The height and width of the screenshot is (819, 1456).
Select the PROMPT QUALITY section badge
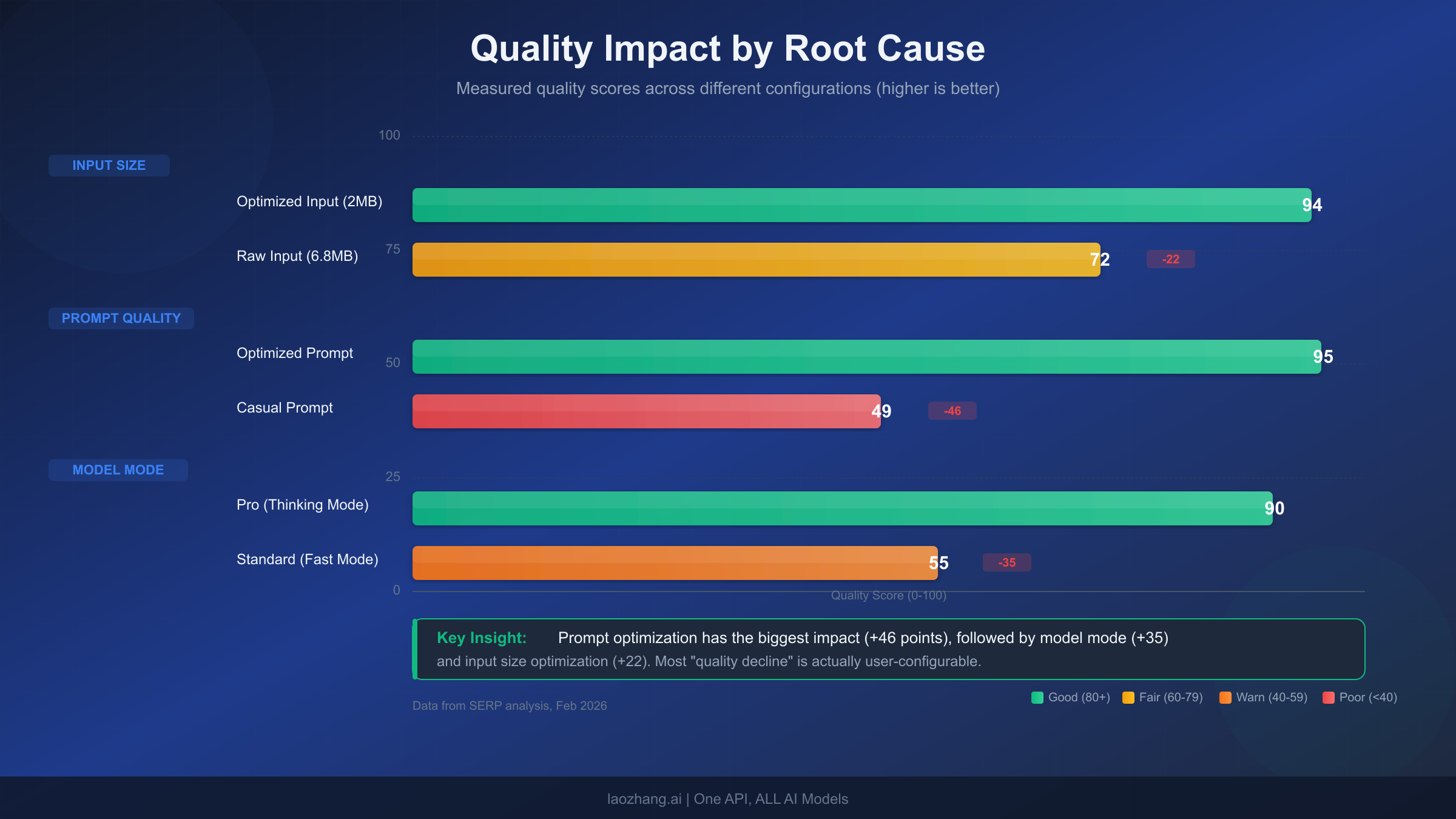point(120,318)
